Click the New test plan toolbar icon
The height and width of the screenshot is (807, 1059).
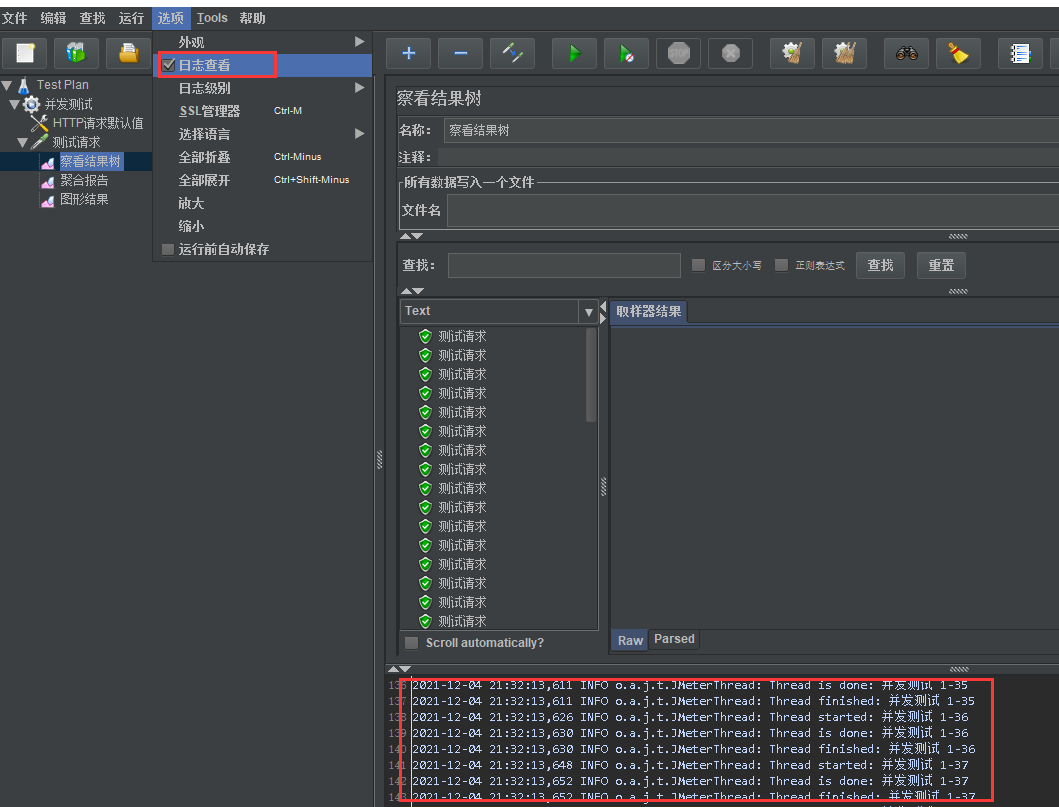point(25,53)
